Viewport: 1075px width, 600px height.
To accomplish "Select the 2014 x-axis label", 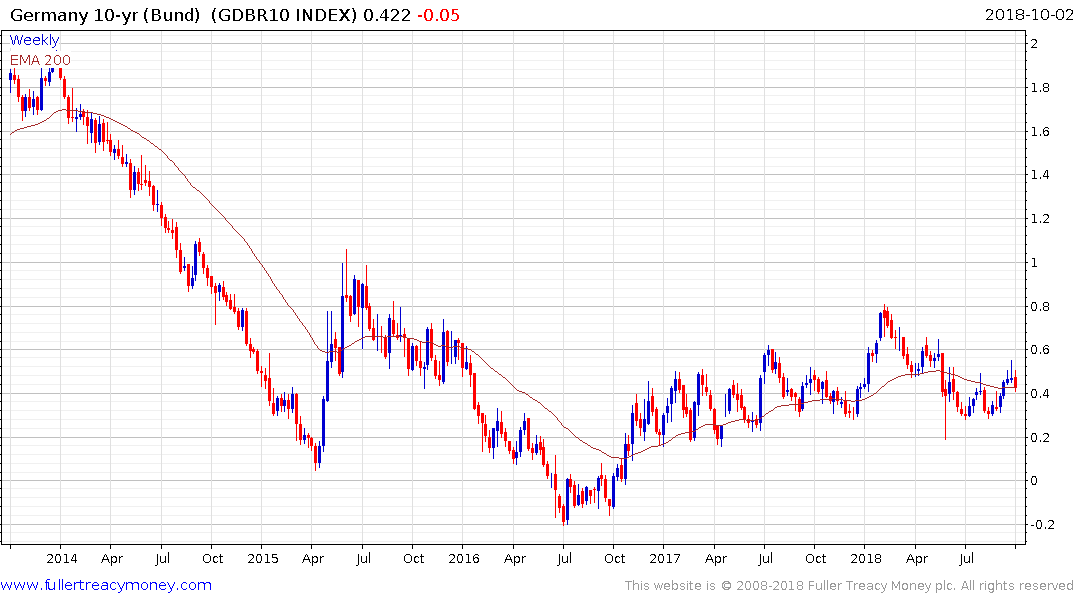I will [62, 559].
